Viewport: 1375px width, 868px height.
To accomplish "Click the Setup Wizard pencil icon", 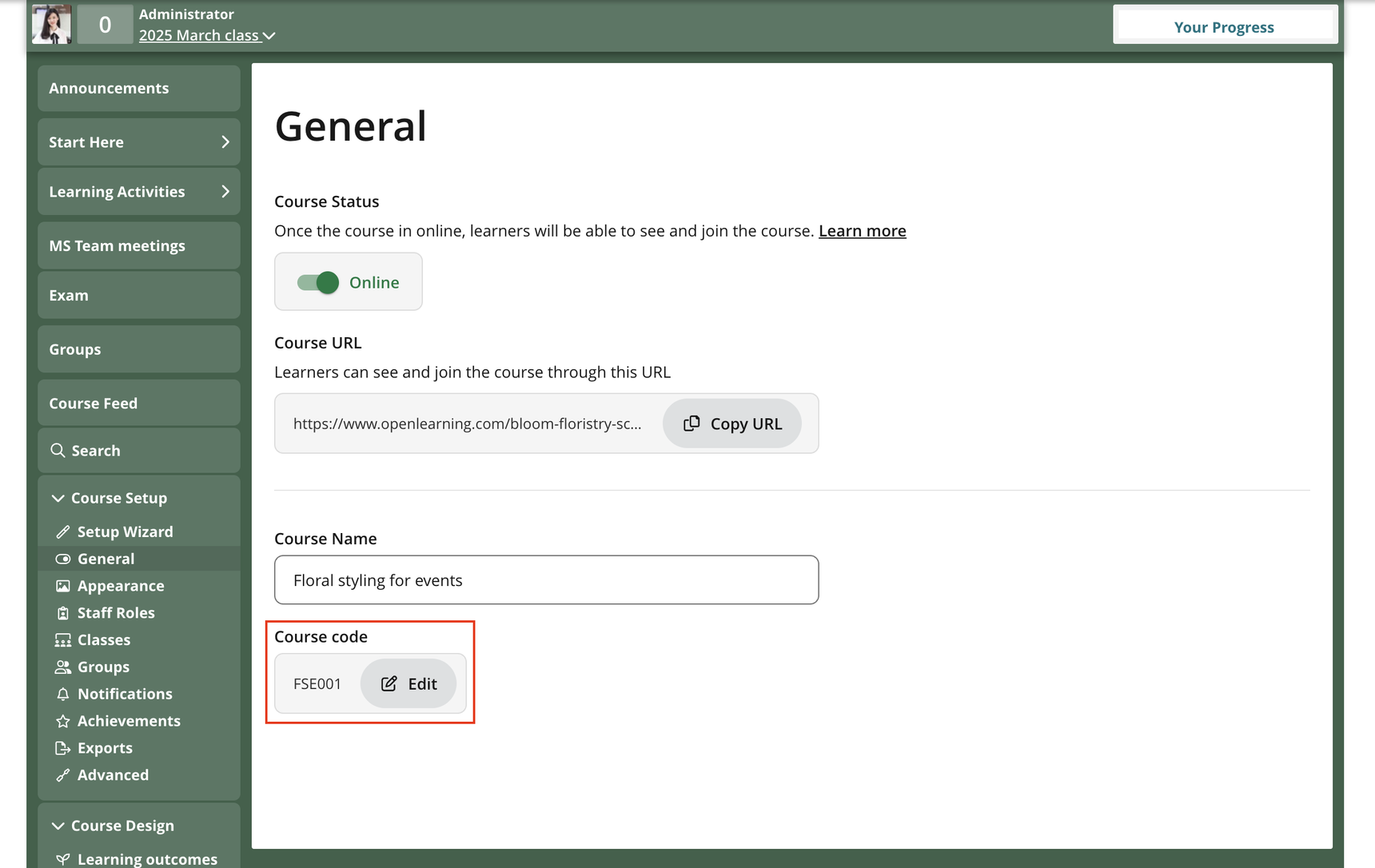I will coord(63,532).
